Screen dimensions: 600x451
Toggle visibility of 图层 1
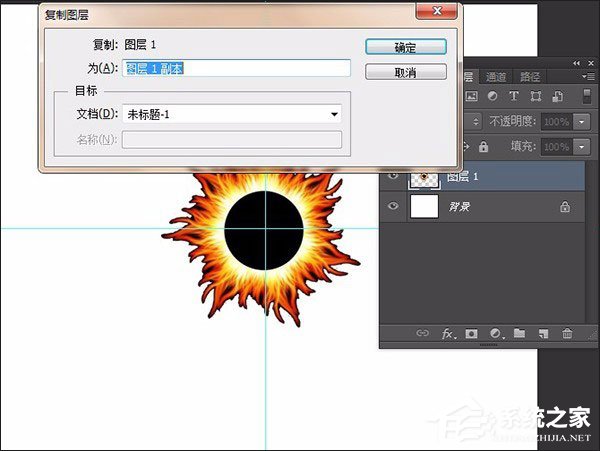pos(393,175)
